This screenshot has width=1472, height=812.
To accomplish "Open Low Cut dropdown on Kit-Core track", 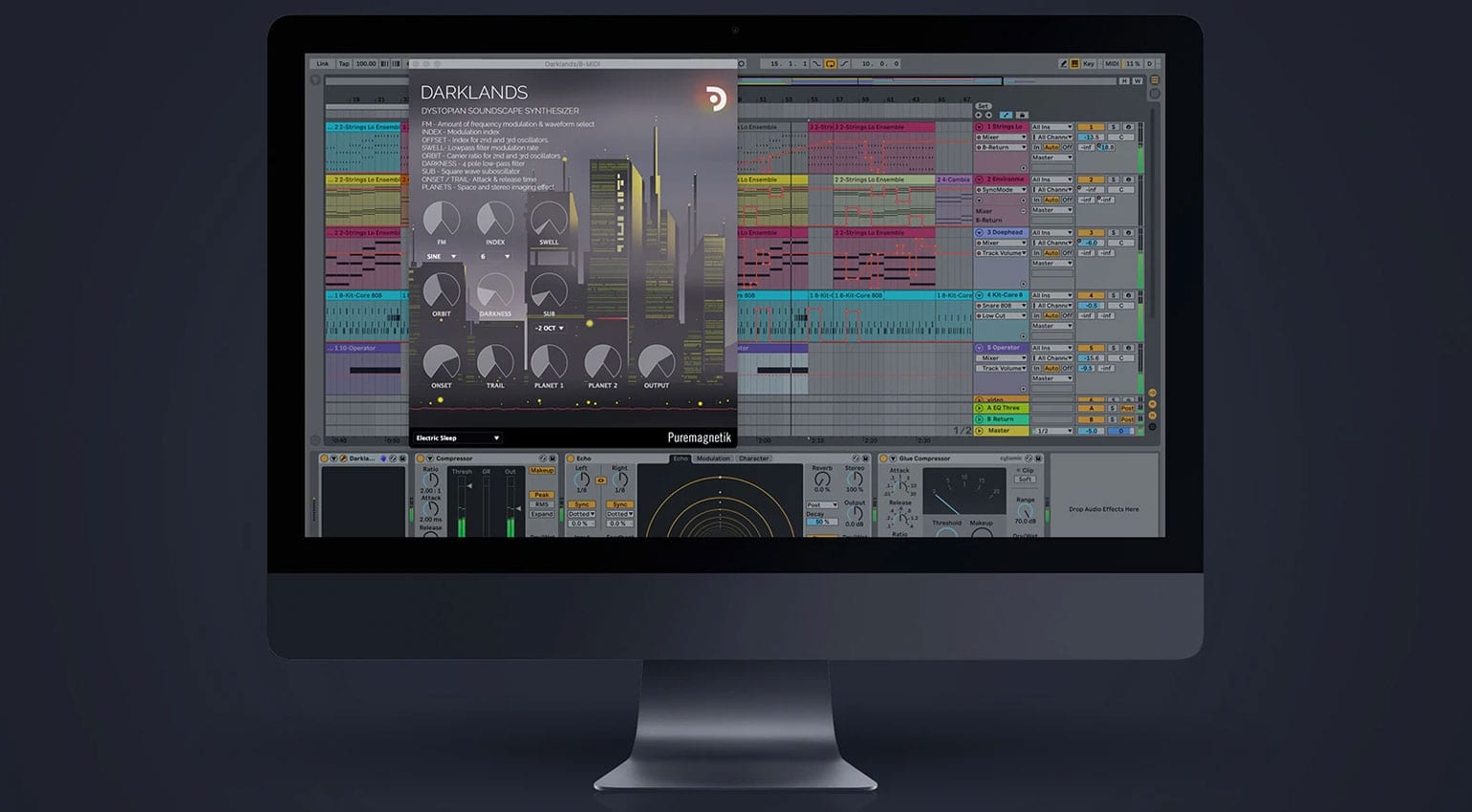I will tap(1001, 316).
